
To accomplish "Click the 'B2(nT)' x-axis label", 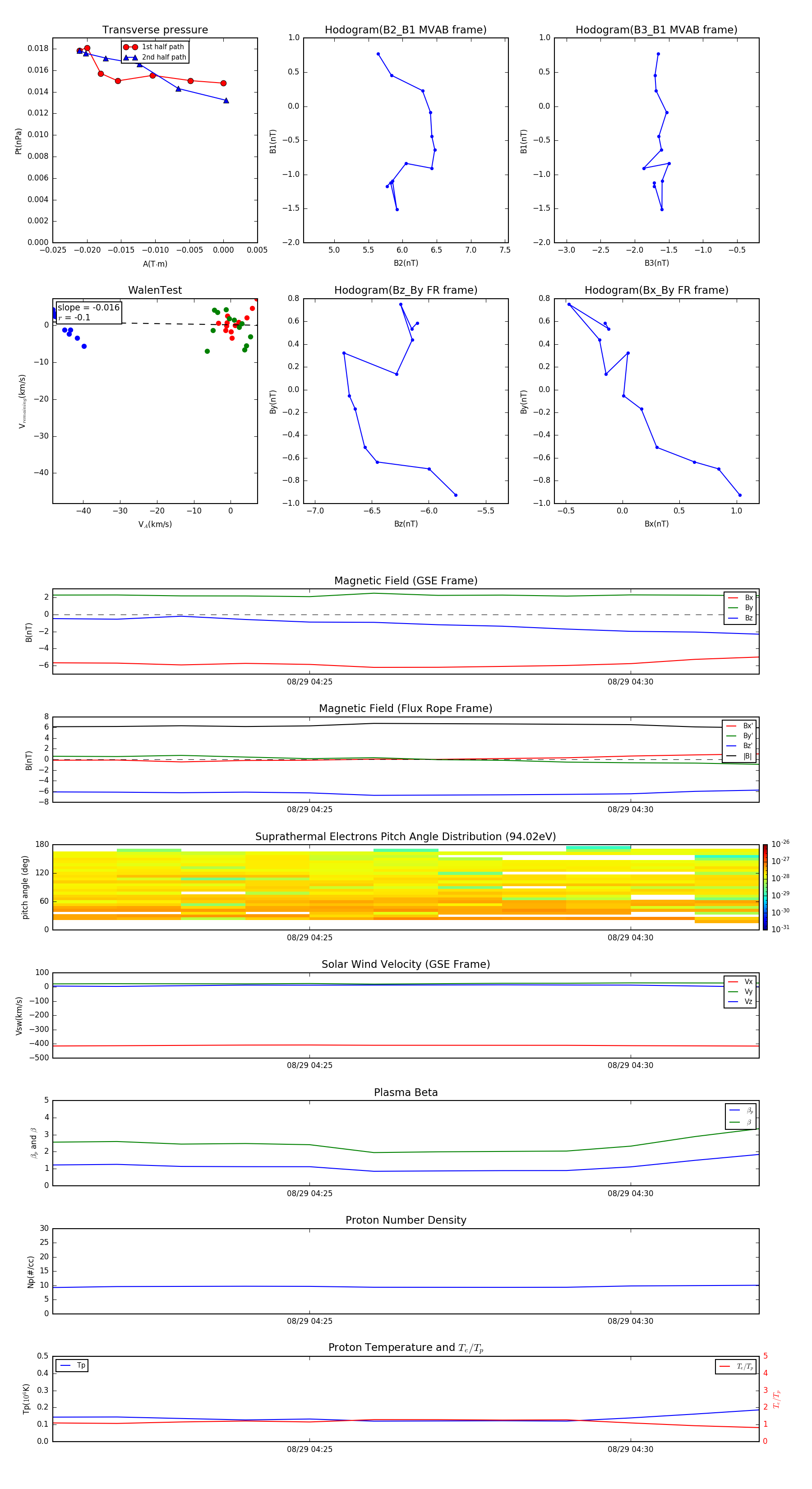I will (406, 263).
